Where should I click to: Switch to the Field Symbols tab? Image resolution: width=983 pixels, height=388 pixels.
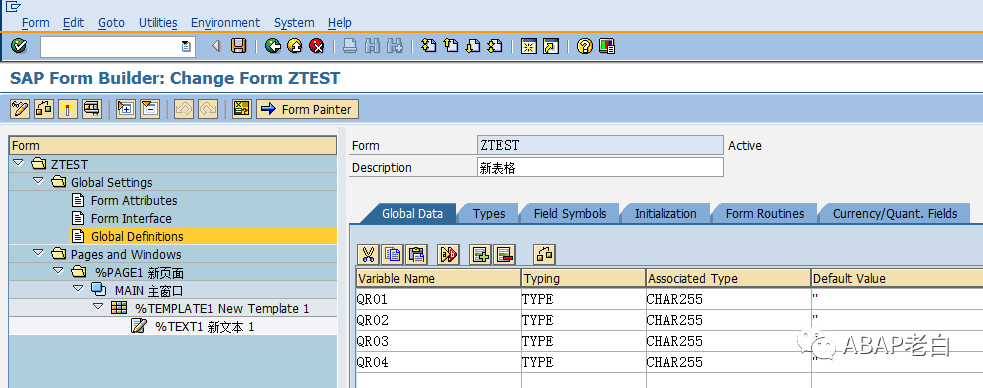point(570,214)
